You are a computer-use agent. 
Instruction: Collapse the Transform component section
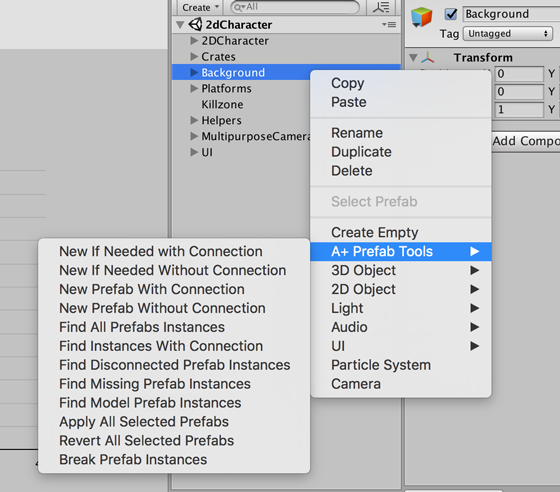tap(414, 57)
